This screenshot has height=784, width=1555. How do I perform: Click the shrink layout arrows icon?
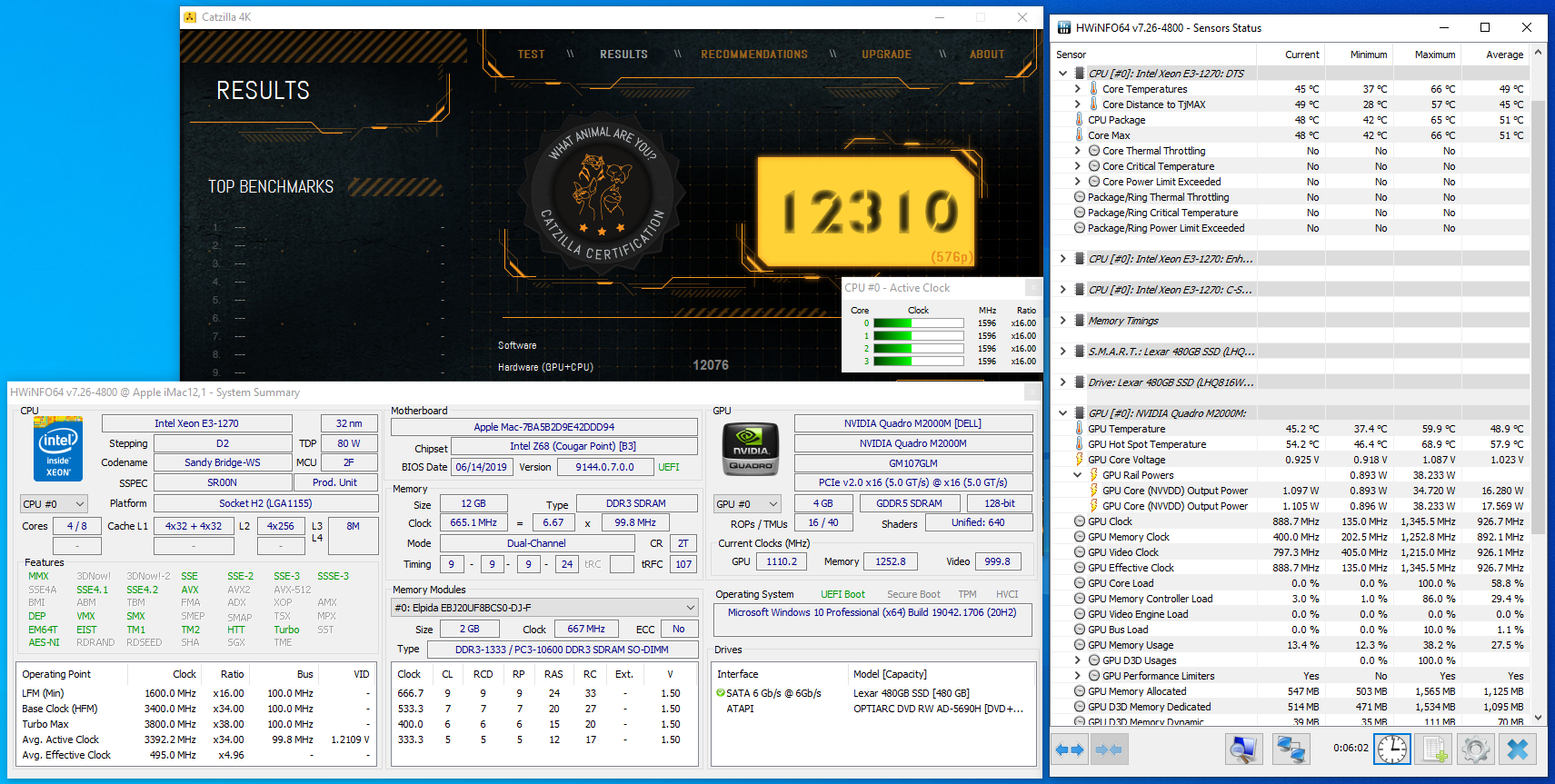pyautogui.click(x=1109, y=749)
